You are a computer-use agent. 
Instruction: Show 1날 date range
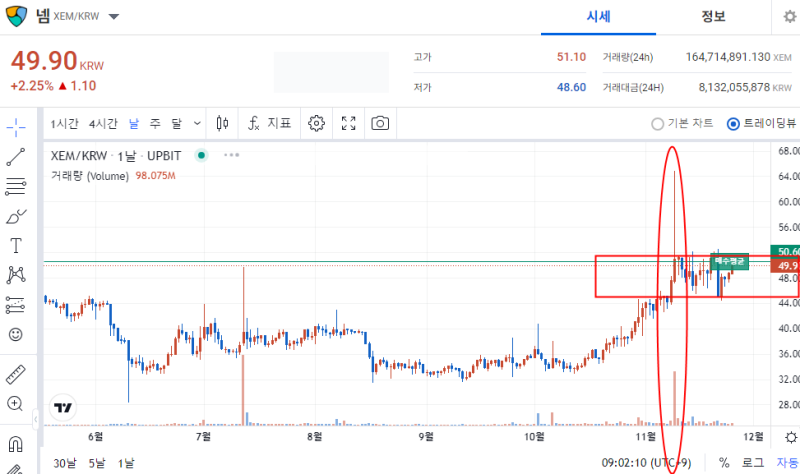tap(126, 463)
